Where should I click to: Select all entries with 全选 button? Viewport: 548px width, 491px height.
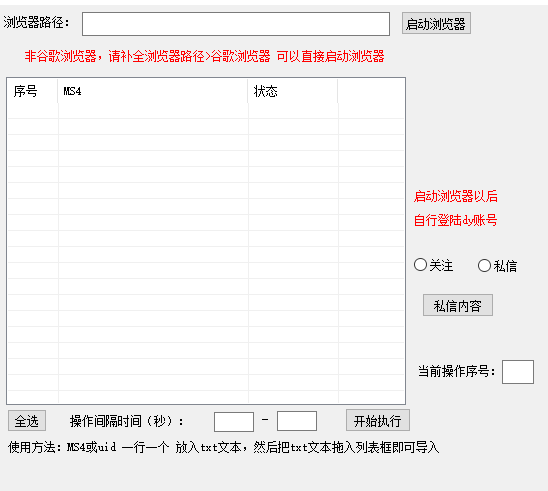[x=27, y=421]
